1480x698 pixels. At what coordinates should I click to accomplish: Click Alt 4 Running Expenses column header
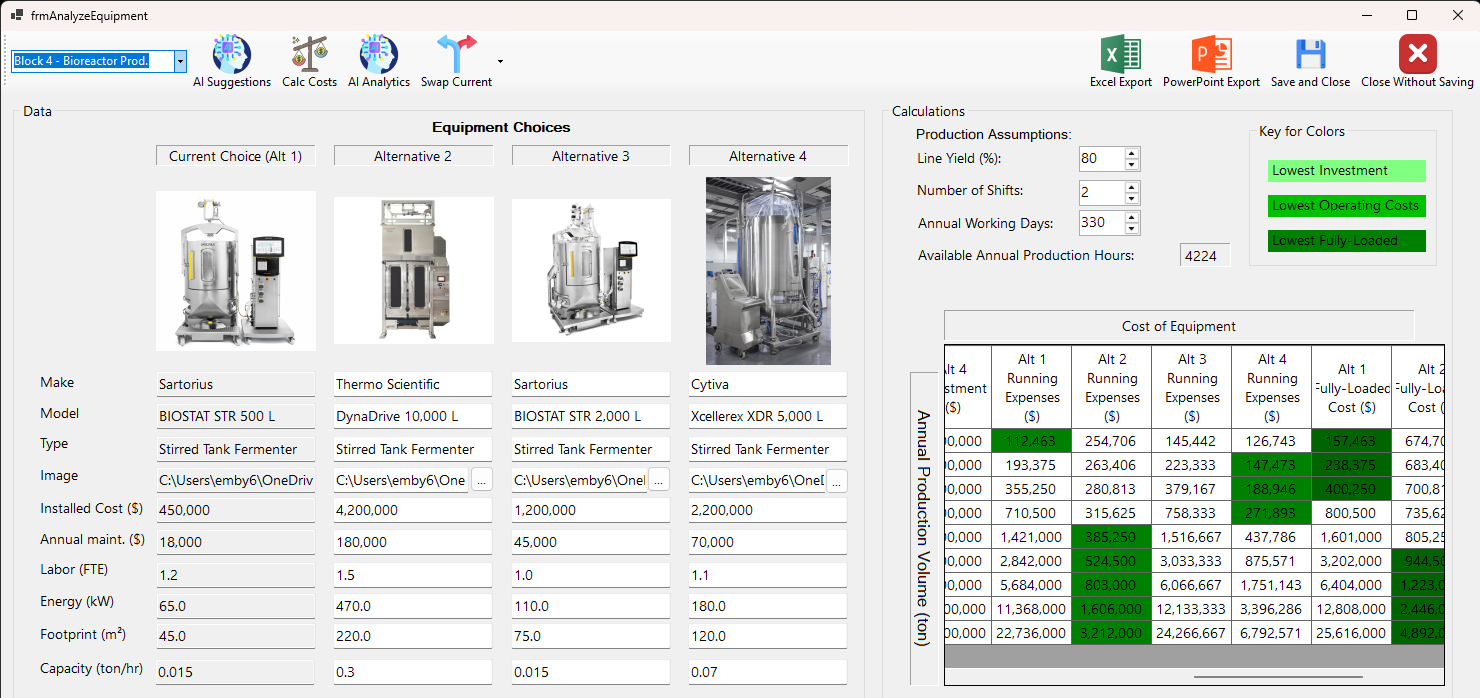1272,387
